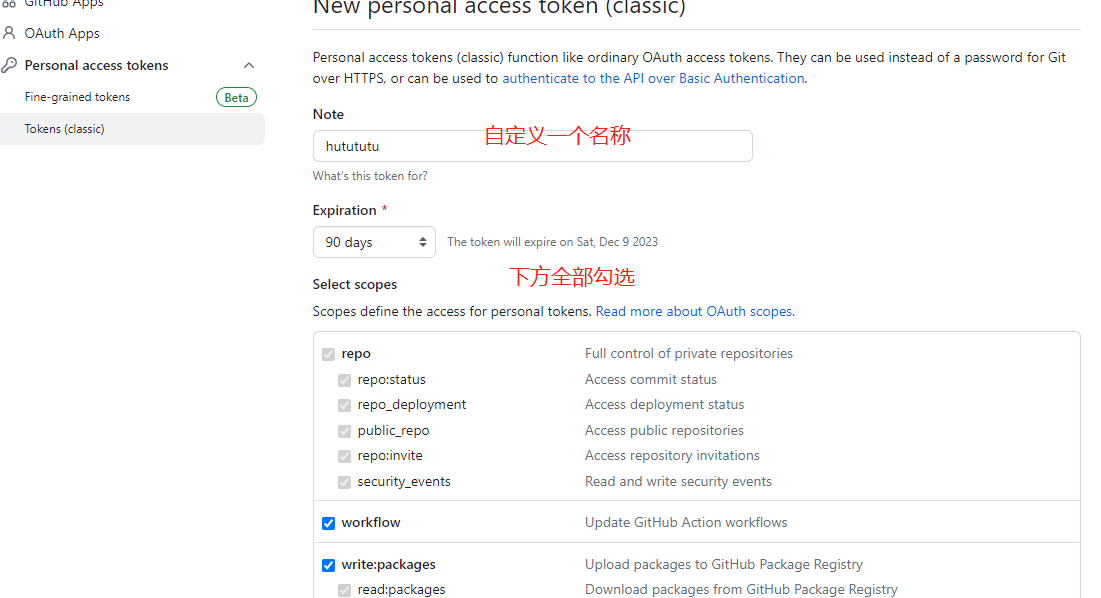1101x598 pixels.
Task: Enable the public_repo checkbox
Action: click(344, 430)
